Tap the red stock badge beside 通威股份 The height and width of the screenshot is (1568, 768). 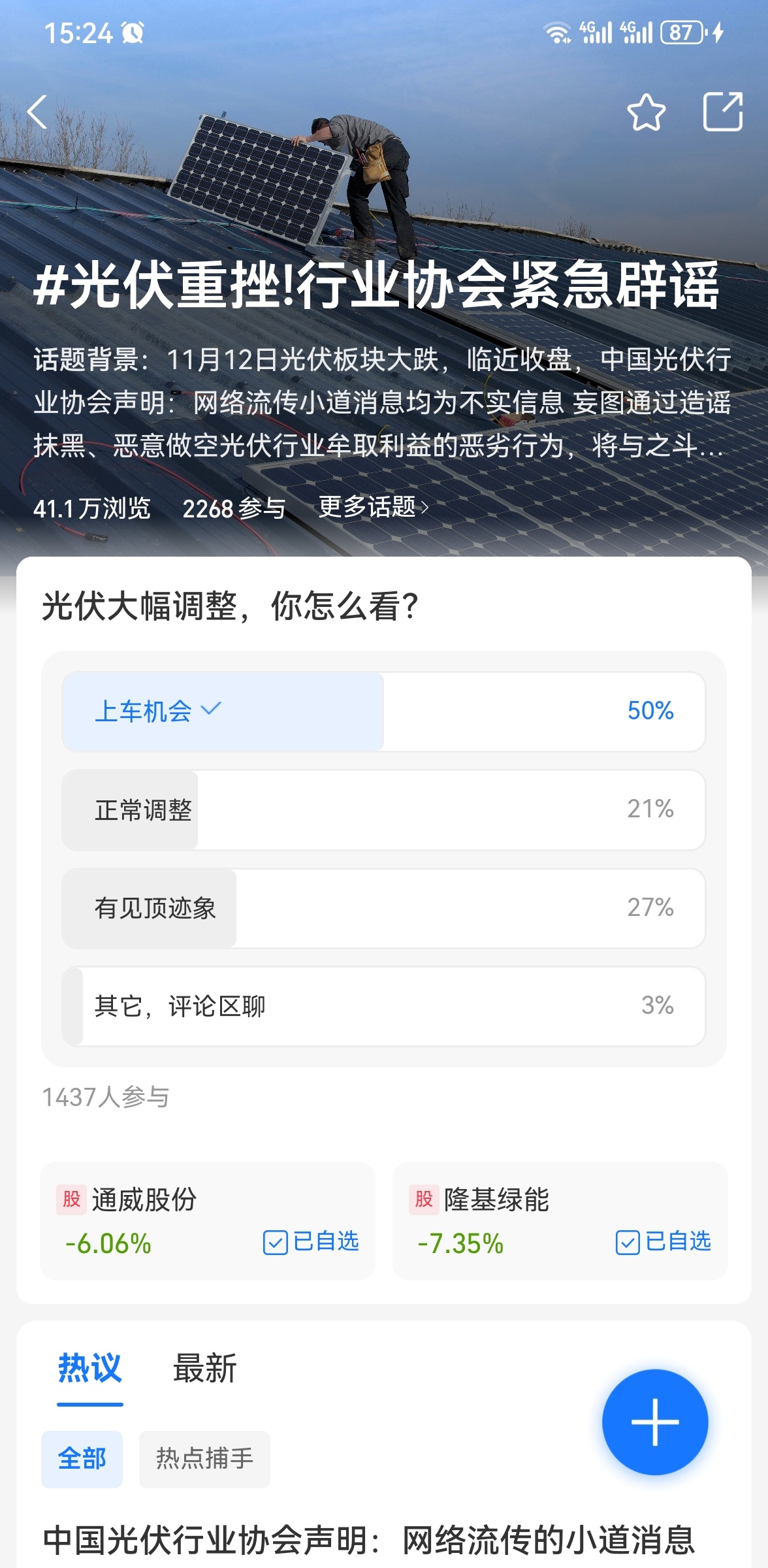pyautogui.click(x=71, y=1200)
